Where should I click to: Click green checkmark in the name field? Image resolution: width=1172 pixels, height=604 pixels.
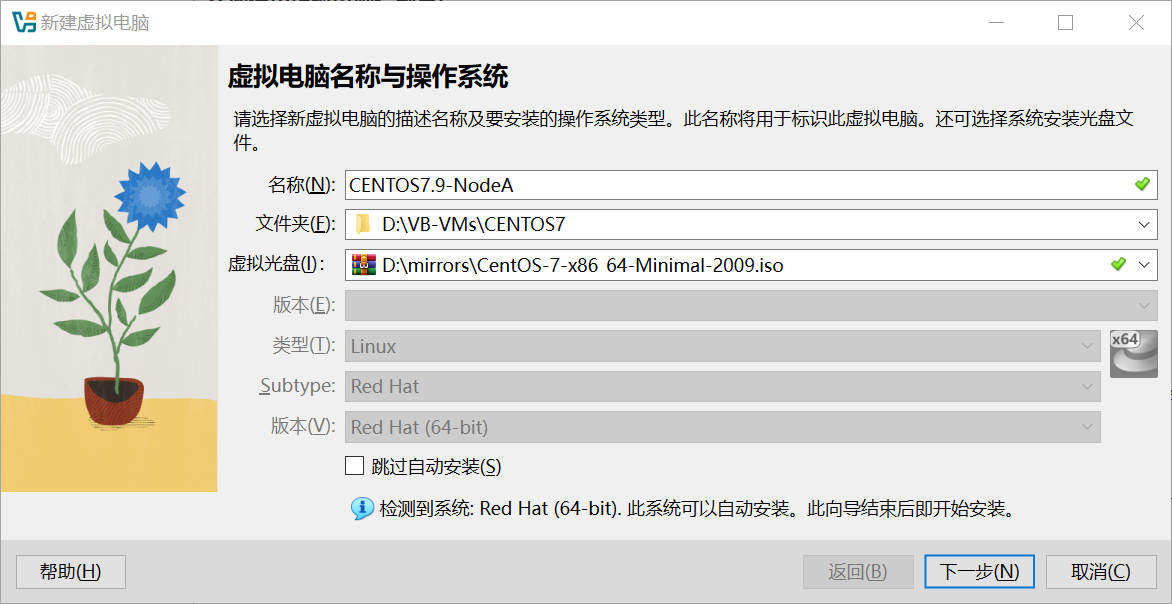pyautogui.click(x=1141, y=184)
